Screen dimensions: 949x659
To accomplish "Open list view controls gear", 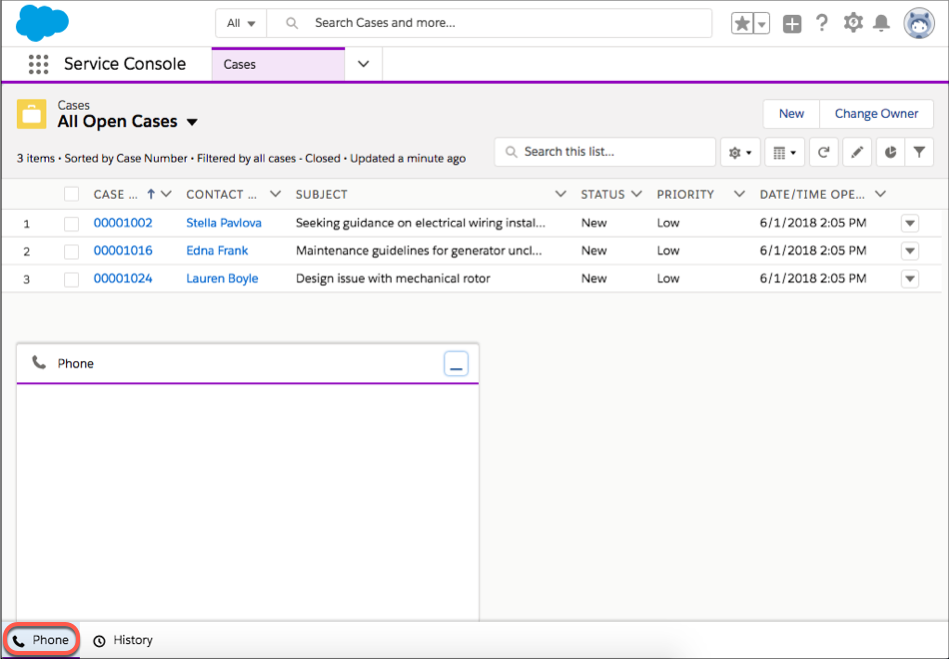I will (740, 152).
